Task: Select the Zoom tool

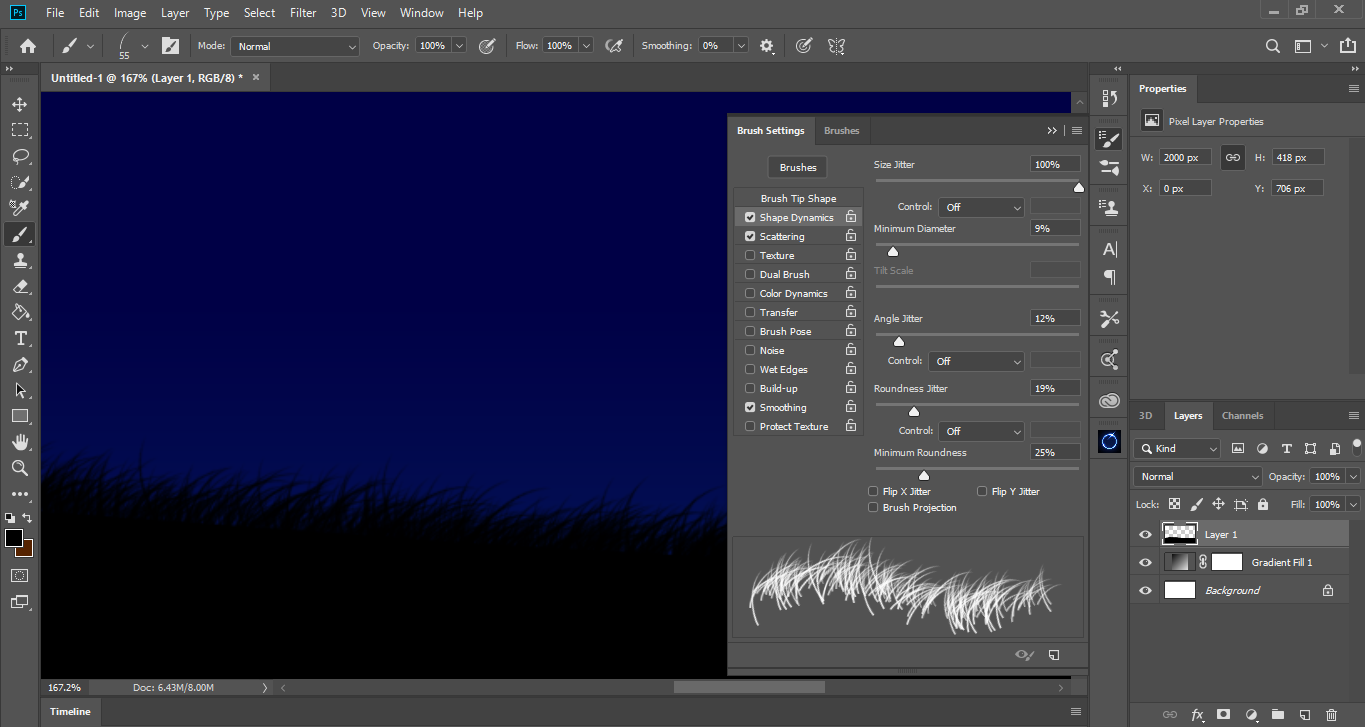Action: (20, 468)
